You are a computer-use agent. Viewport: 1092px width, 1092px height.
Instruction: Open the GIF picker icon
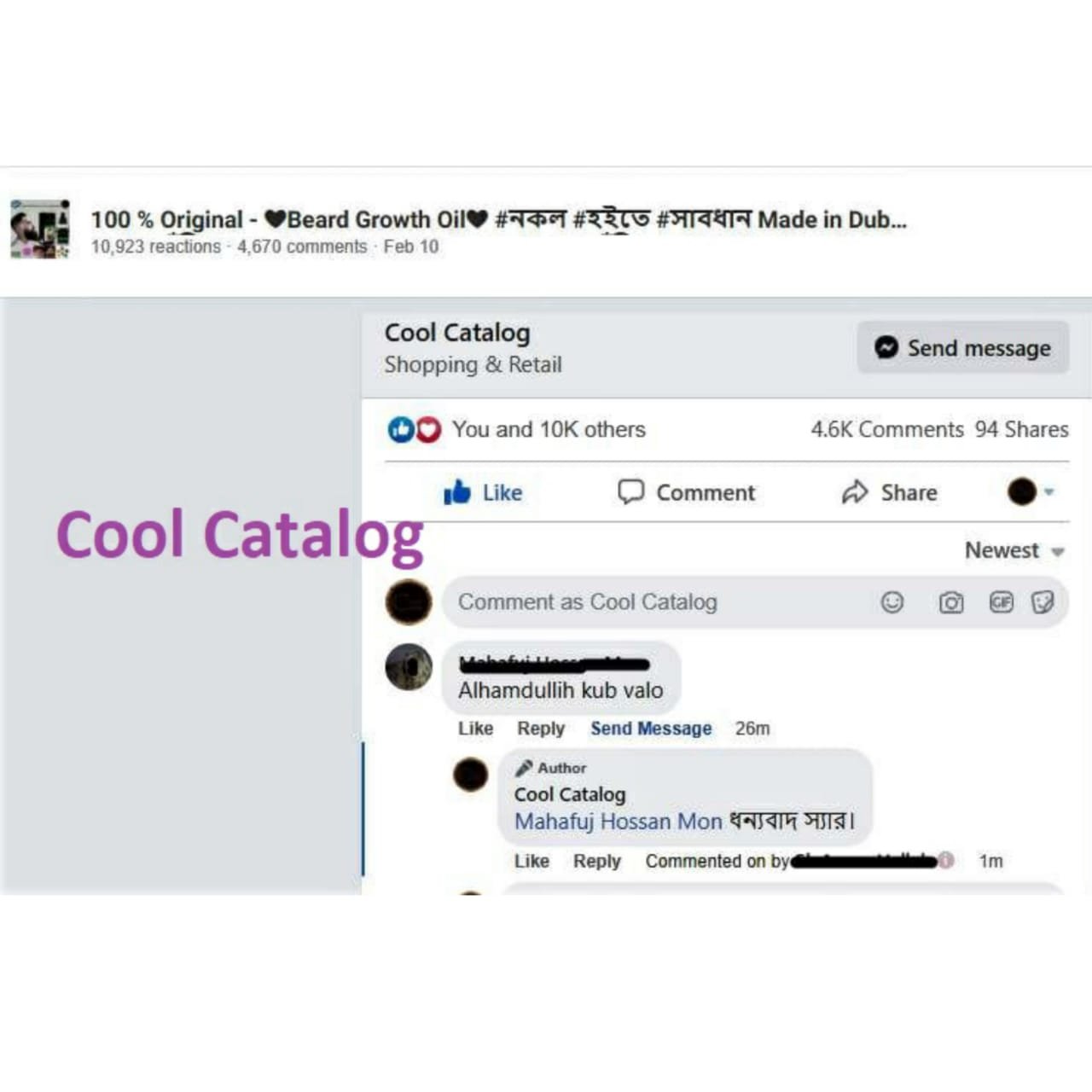tap(1001, 602)
